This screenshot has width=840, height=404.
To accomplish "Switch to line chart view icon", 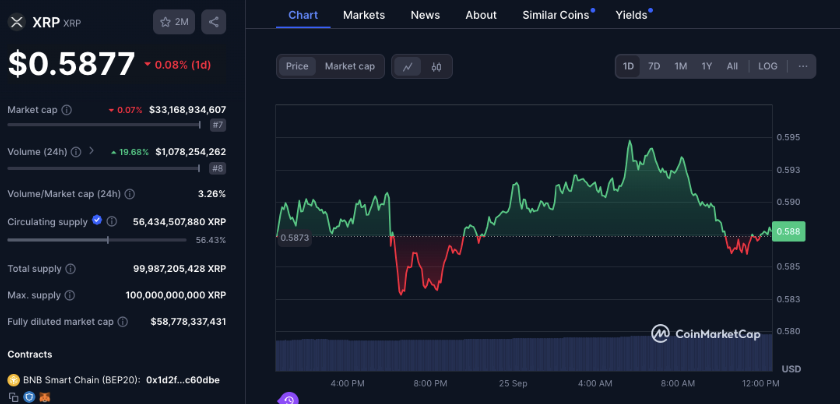I will [x=408, y=67].
